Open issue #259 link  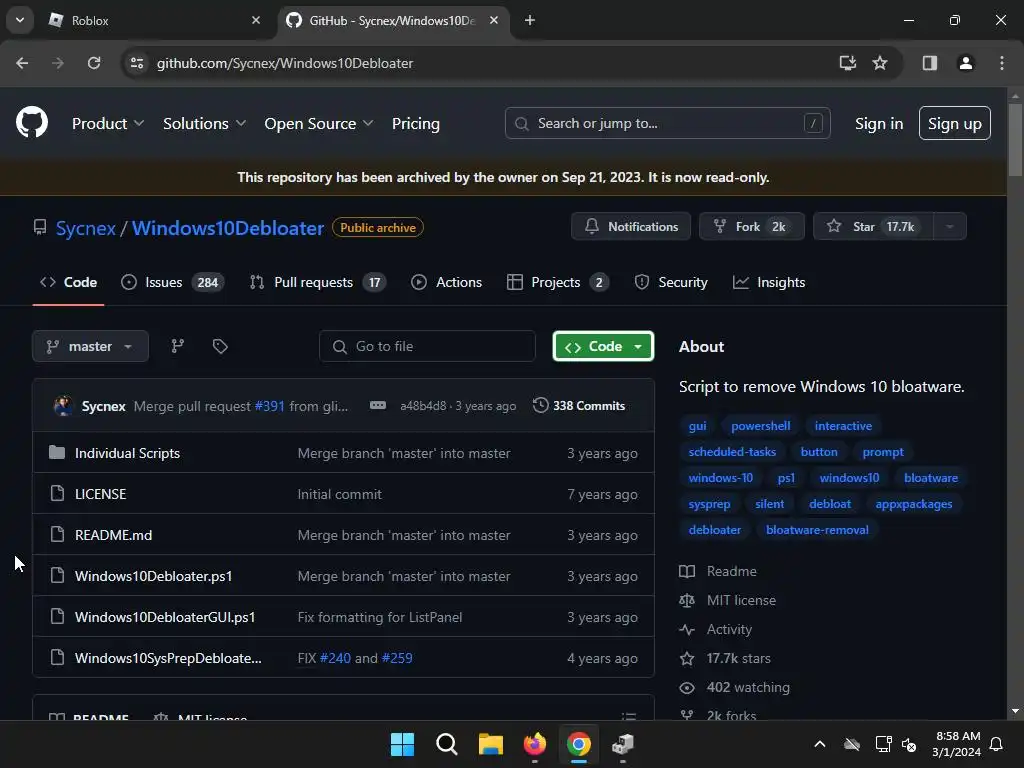point(397,658)
